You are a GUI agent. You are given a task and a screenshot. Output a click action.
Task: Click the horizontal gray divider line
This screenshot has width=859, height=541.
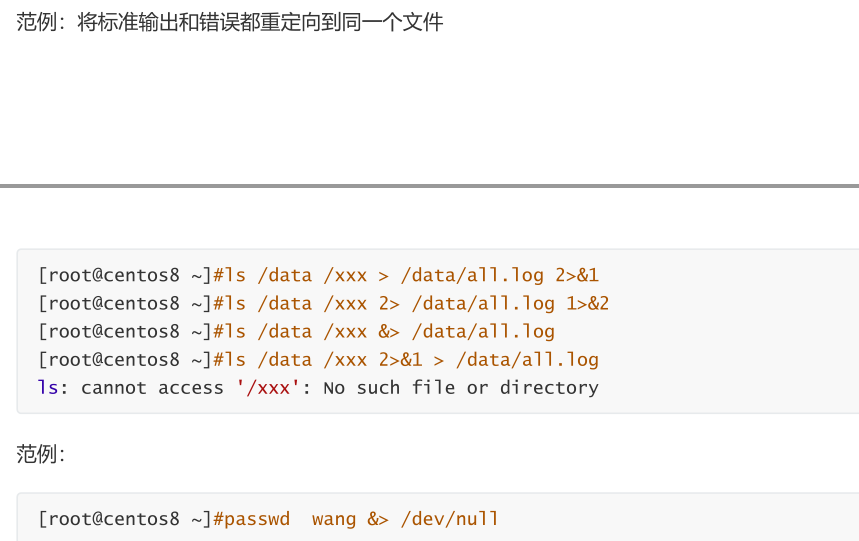[x=430, y=186]
